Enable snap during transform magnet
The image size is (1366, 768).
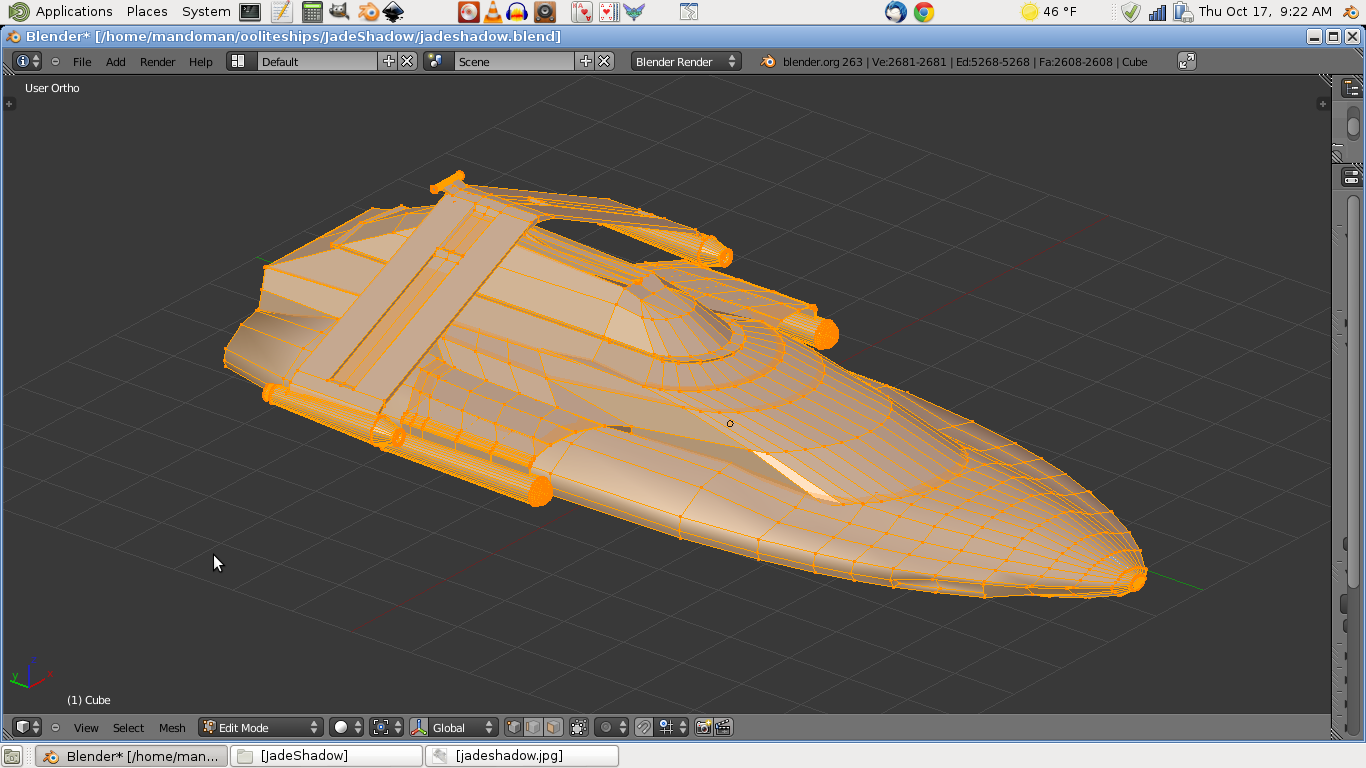(x=644, y=727)
